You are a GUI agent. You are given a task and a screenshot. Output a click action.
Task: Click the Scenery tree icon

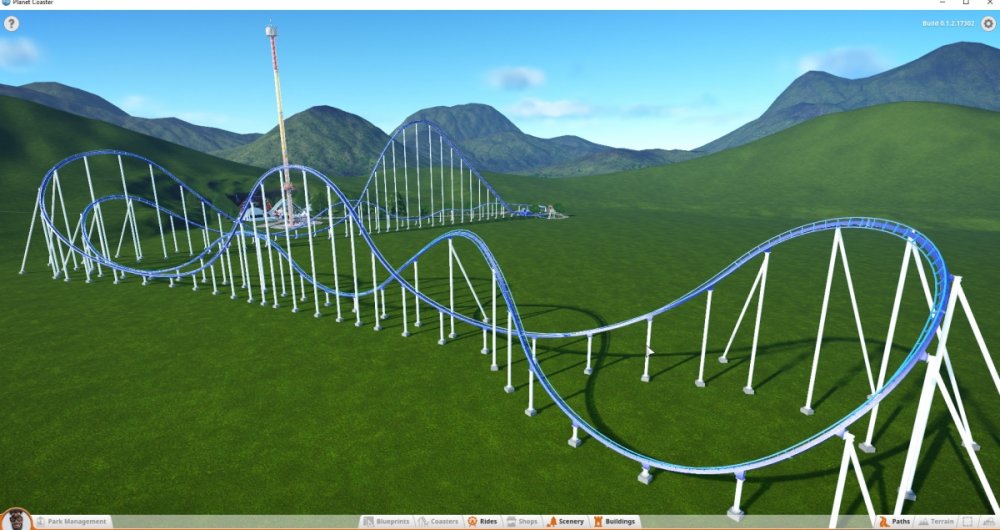pos(551,522)
